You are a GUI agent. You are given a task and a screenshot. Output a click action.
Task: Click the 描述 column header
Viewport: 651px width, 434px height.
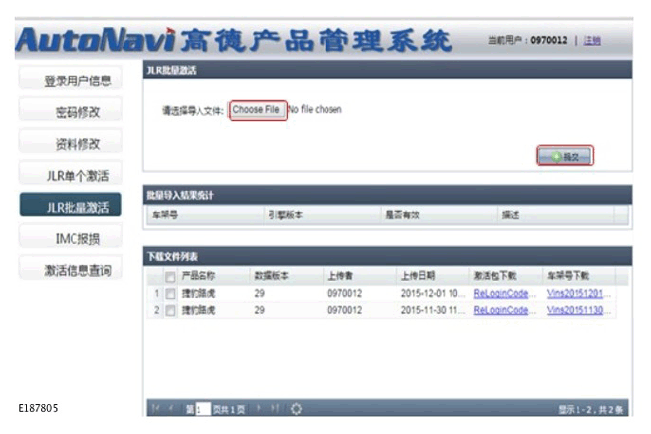(x=556, y=215)
